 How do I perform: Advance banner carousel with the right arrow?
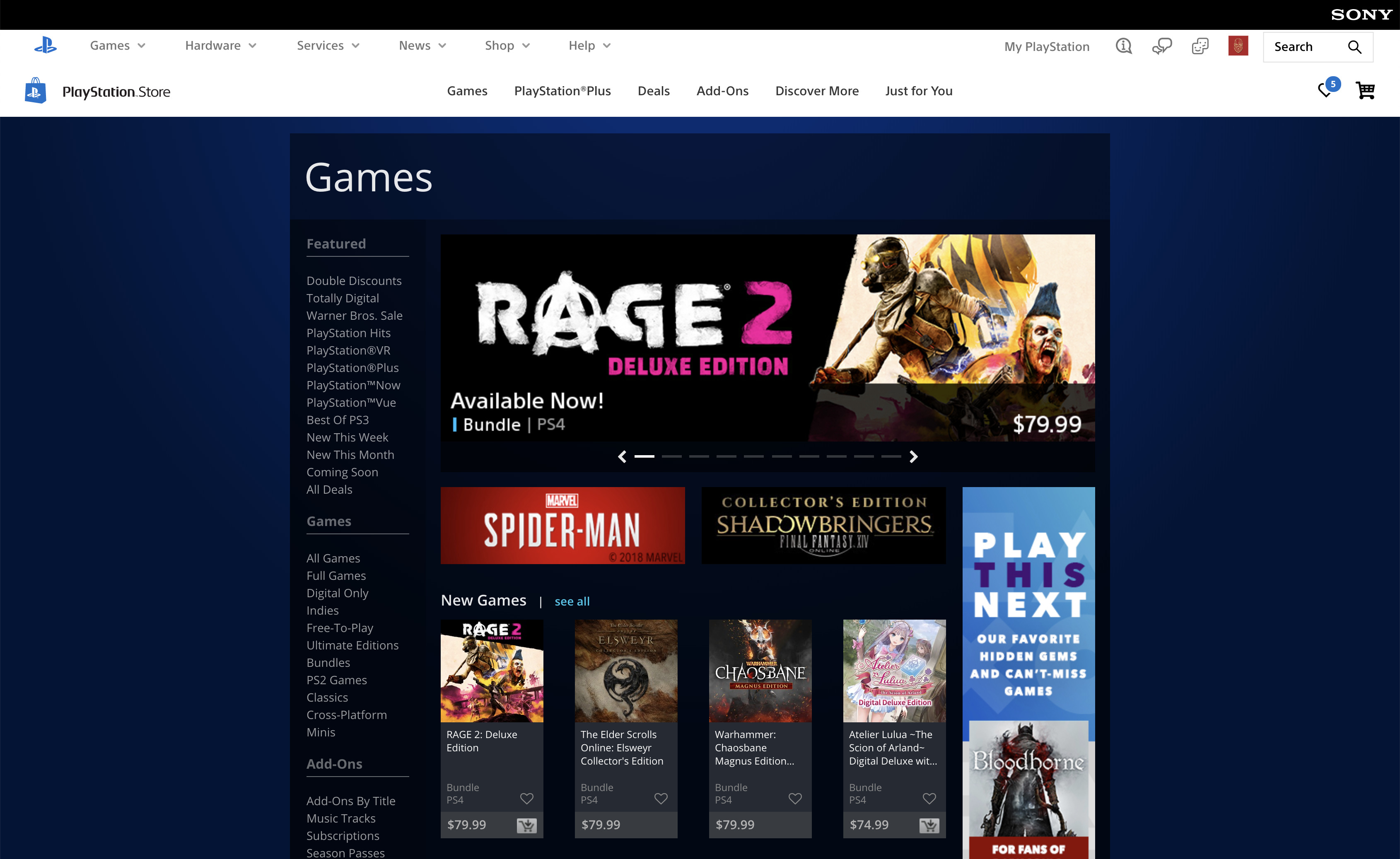(x=913, y=457)
